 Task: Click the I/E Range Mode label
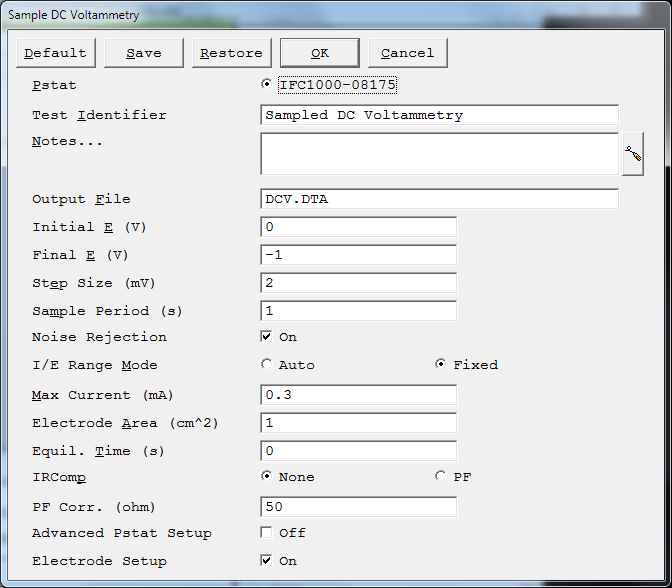coord(95,365)
